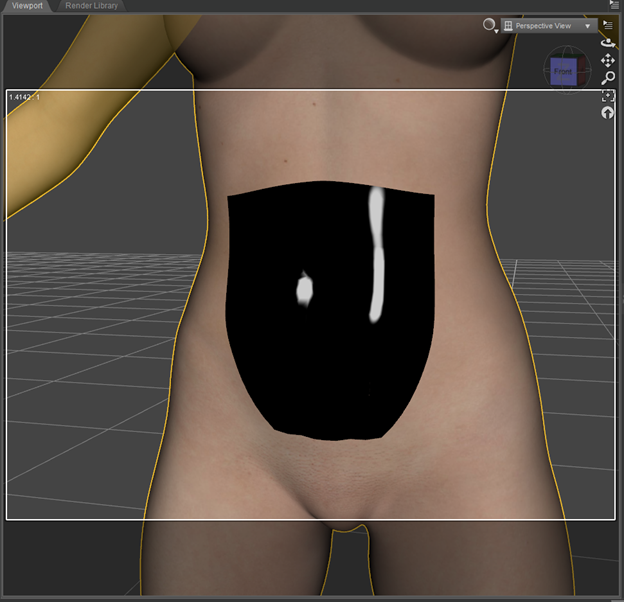The image size is (624, 602).
Task: Click the round white spot on black patch
Action: [305, 290]
